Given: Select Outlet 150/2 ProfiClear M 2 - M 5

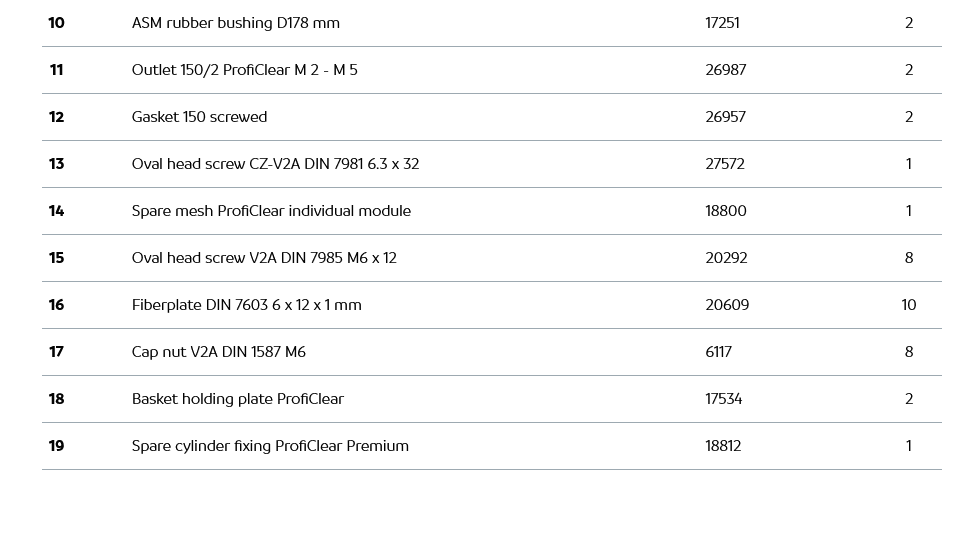Looking at the screenshot, I should point(245,70).
